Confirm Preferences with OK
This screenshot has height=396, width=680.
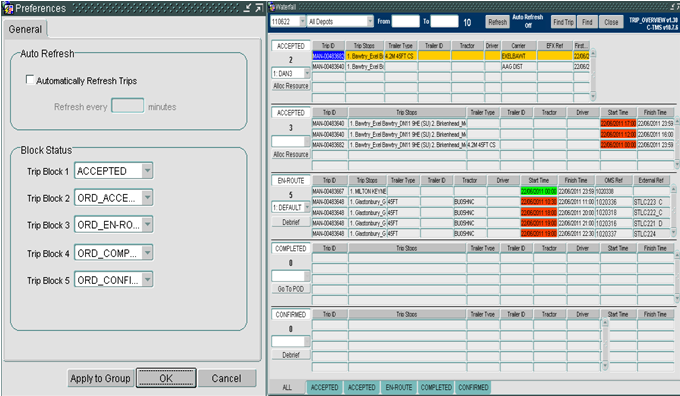(x=166, y=378)
